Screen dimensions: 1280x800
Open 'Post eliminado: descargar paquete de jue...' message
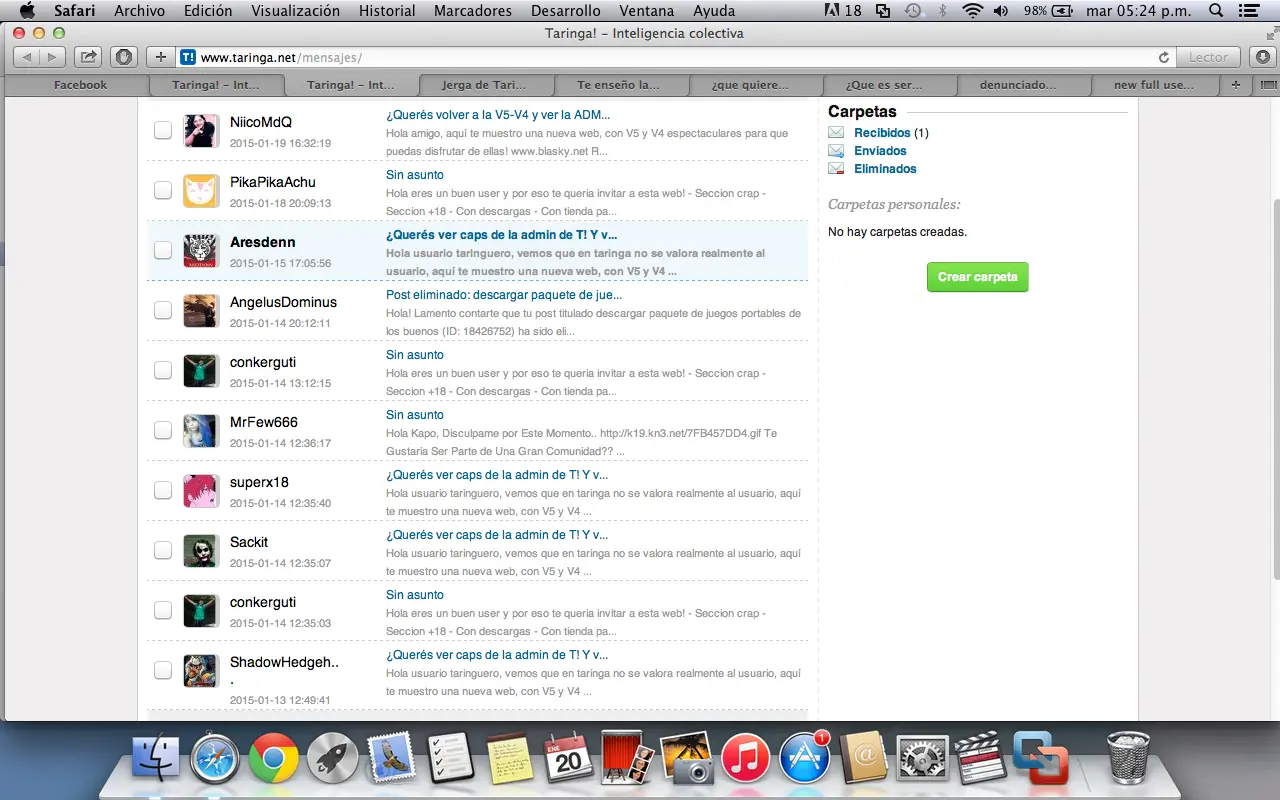[504, 295]
